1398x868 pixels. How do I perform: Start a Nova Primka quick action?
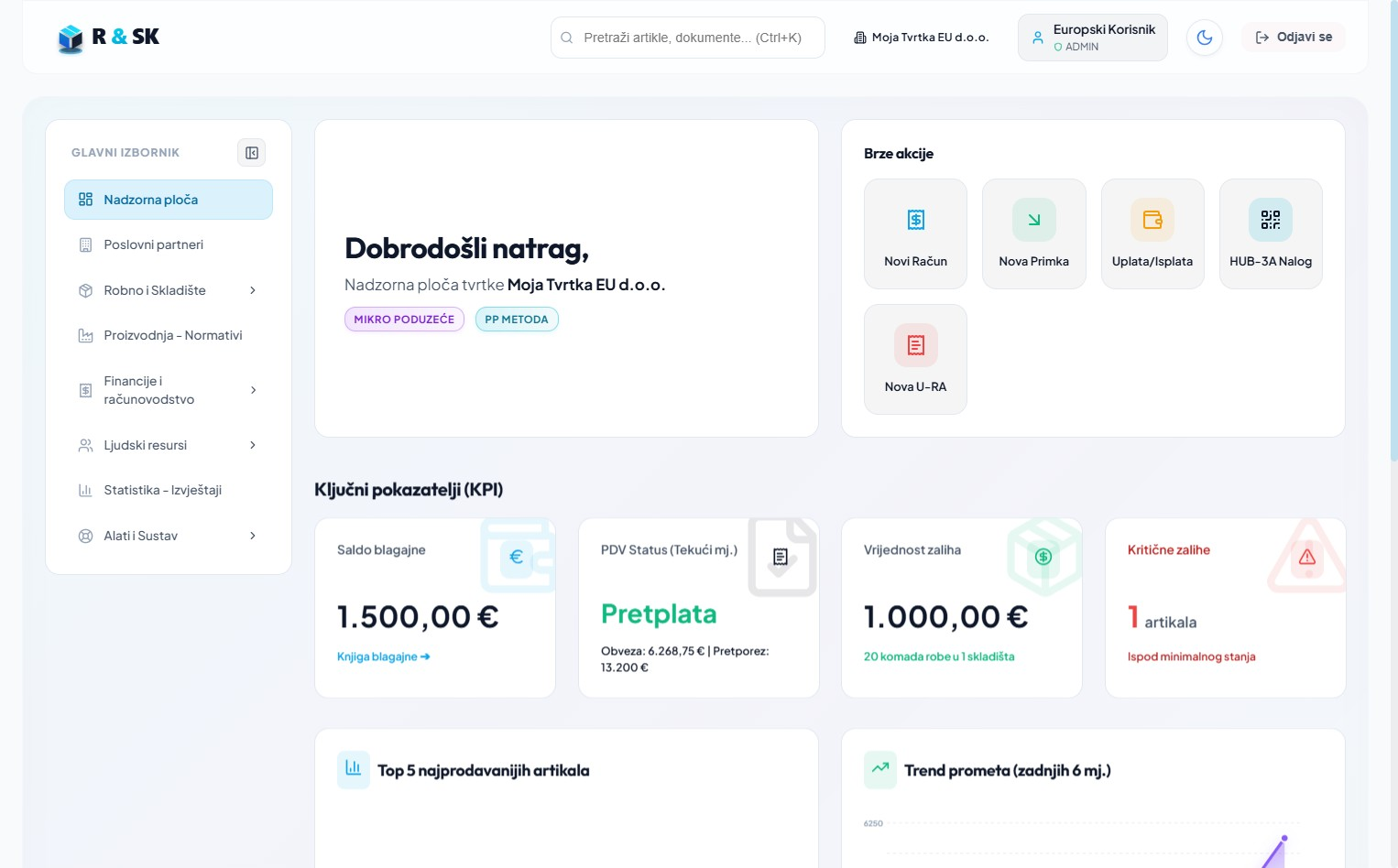click(x=1034, y=233)
